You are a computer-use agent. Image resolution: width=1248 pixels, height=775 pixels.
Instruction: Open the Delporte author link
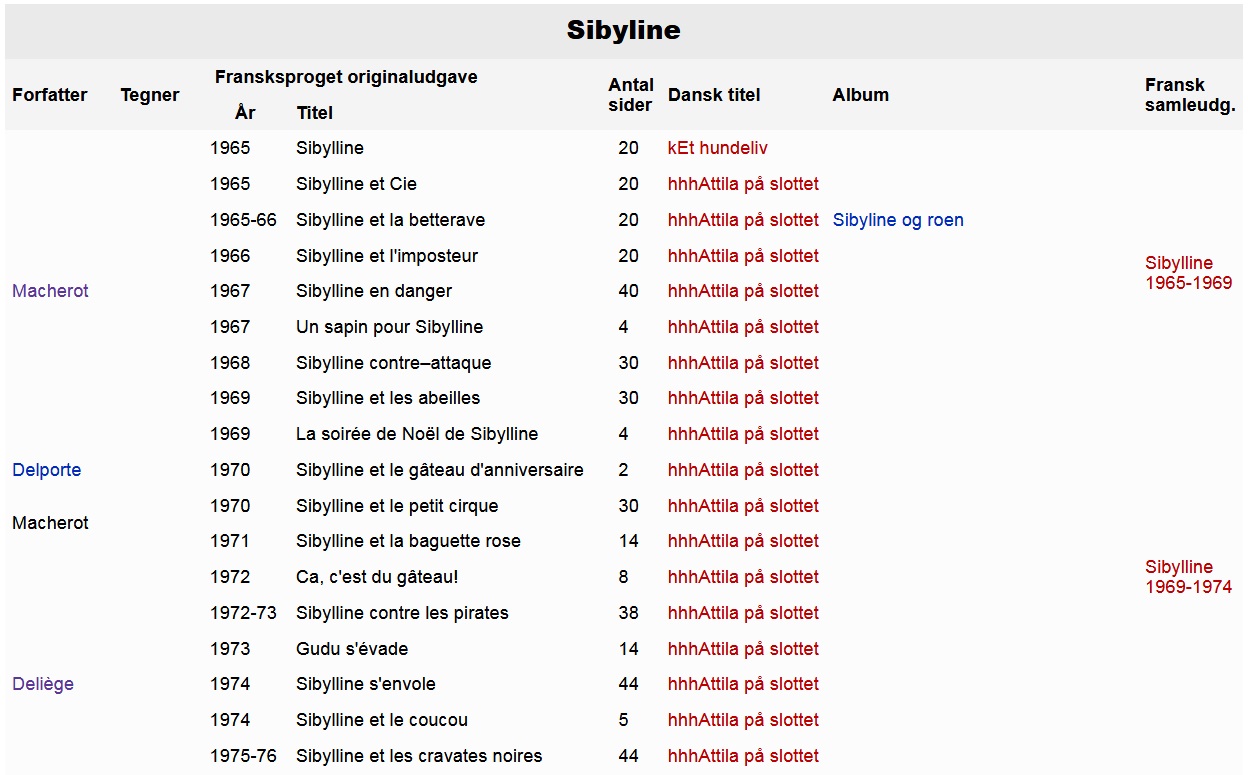point(47,470)
